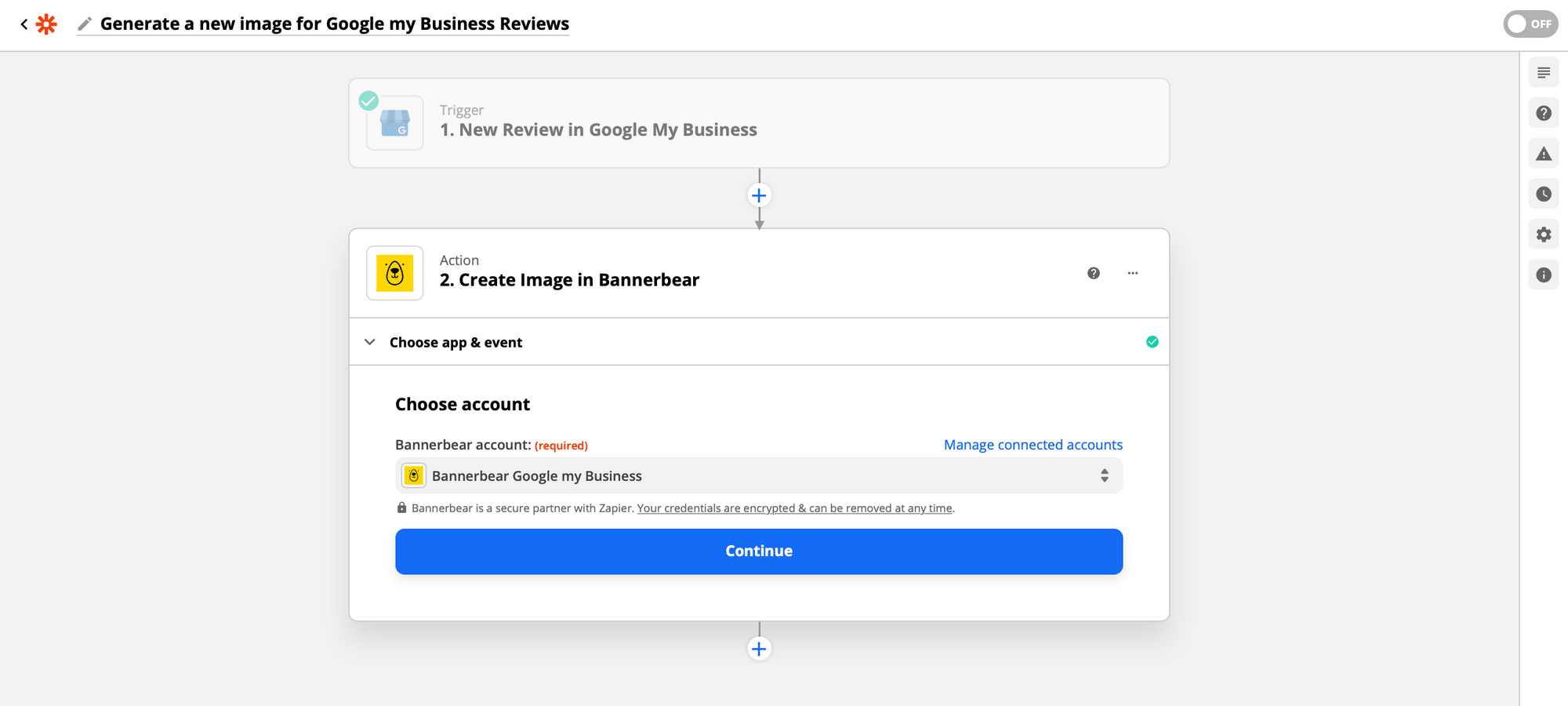Add a new step after the Bannerbear action
This screenshot has width=1568, height=706.
tap(759, 649)
